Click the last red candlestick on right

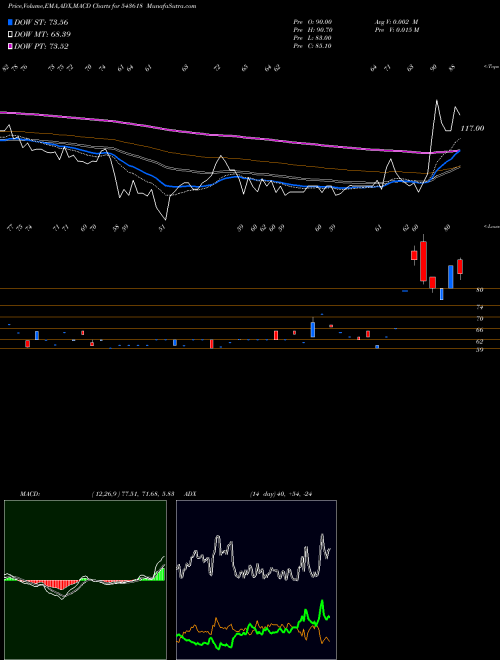point(460,267)
